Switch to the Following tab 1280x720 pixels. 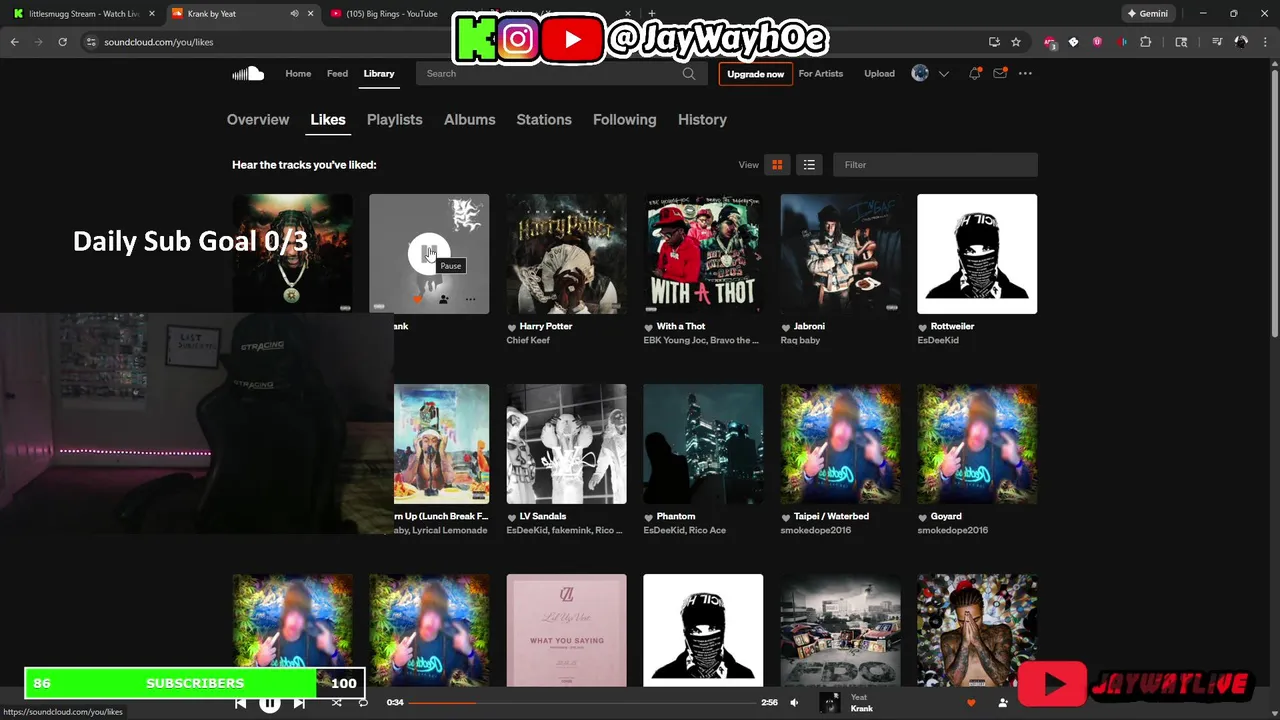[625, 119]
